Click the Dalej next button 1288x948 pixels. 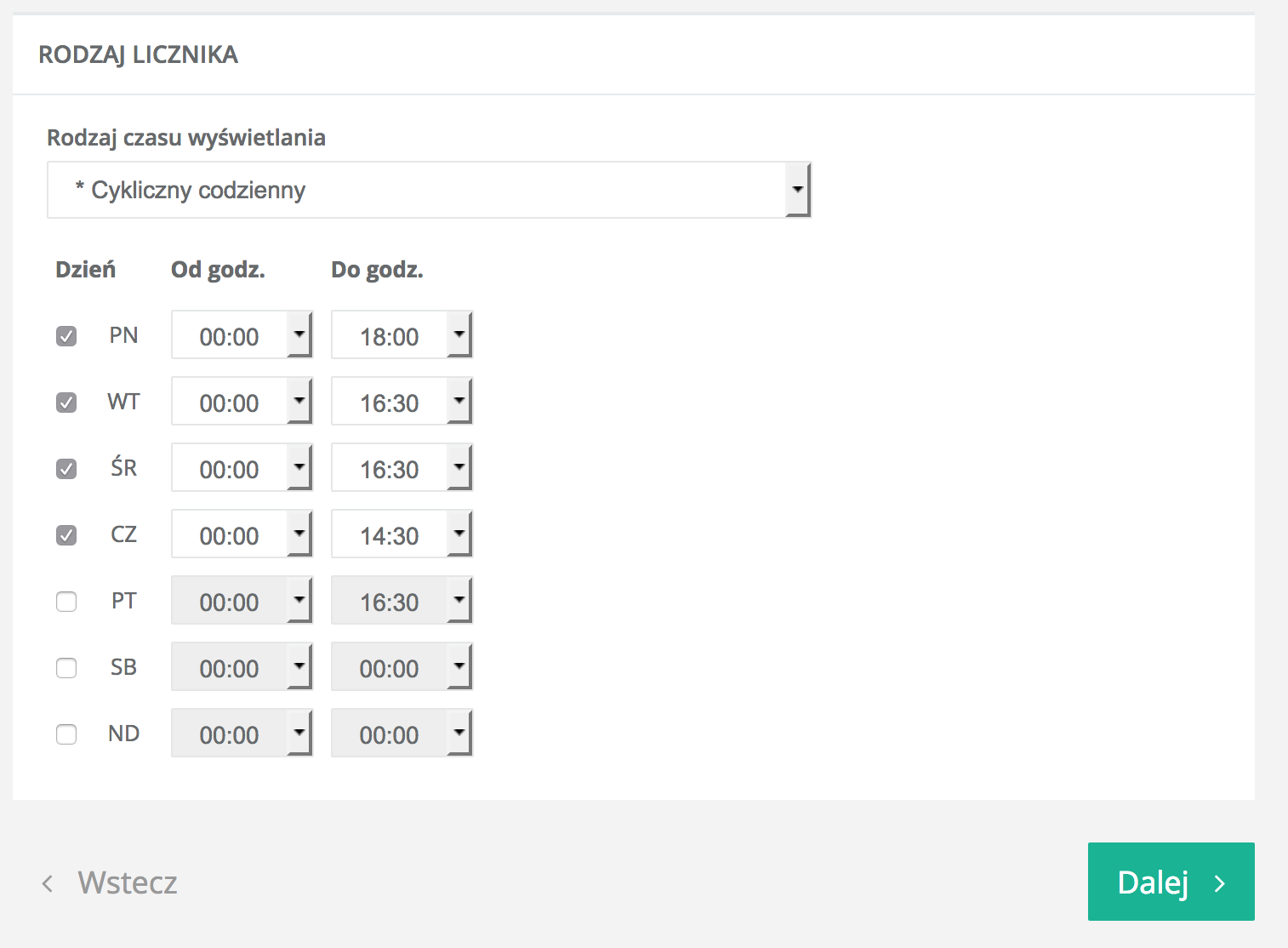pyautogui.click(x=1171, y=882)
